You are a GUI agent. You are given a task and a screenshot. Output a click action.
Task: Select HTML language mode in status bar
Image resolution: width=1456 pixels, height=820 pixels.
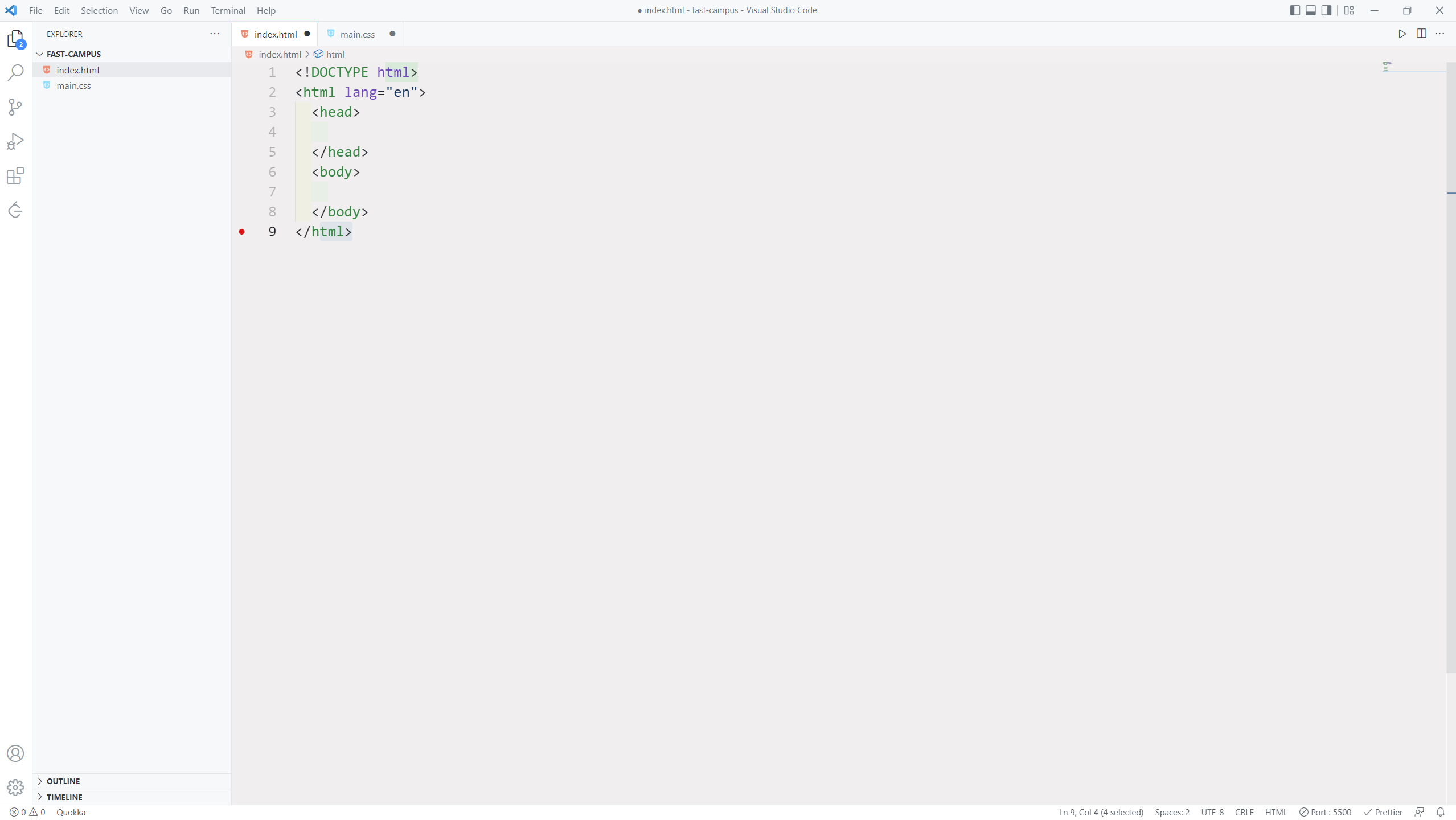pos(1276,812)
